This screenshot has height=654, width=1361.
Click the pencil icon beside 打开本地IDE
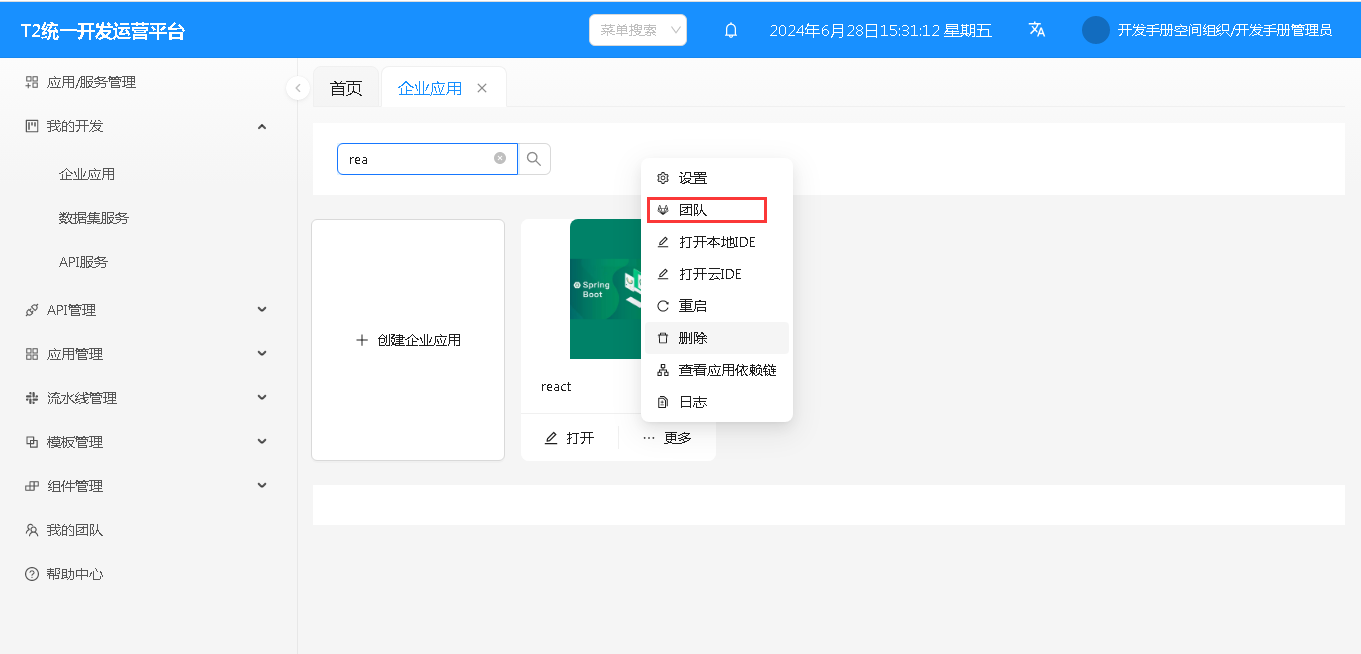tap(663, 242)
